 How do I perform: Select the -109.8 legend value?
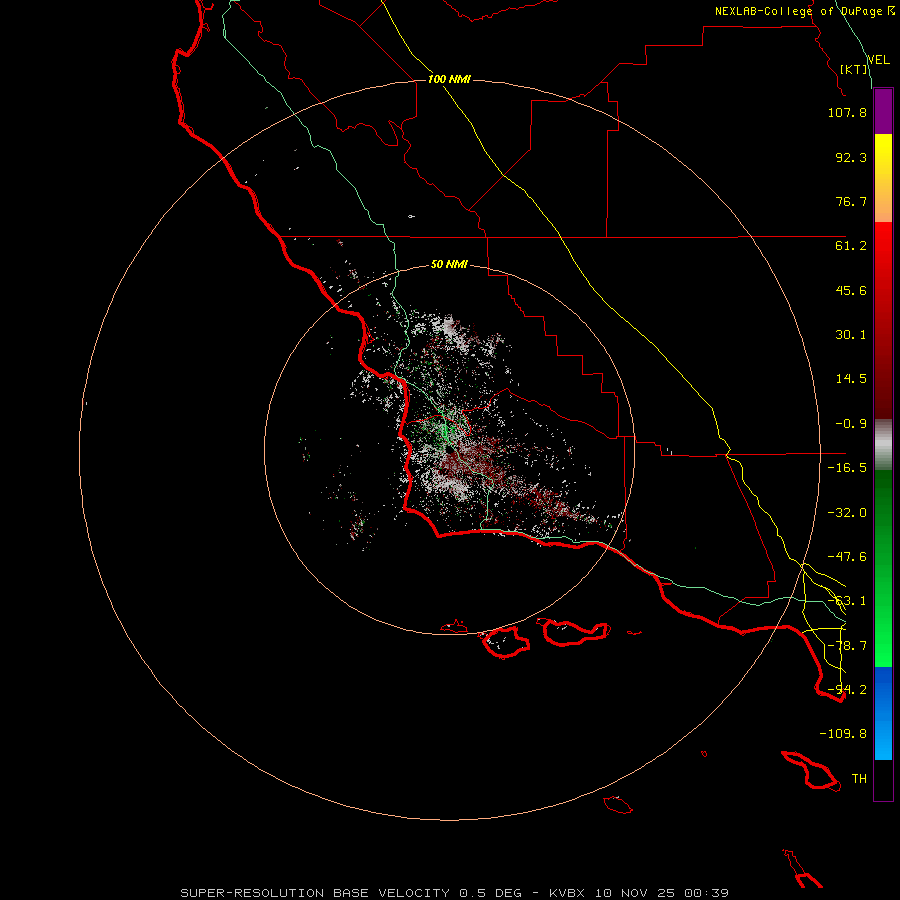[843, 734]
